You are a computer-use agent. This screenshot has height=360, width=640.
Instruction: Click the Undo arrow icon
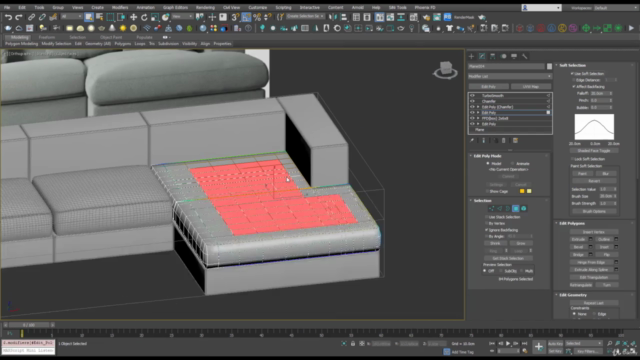[x=9, y=17]
